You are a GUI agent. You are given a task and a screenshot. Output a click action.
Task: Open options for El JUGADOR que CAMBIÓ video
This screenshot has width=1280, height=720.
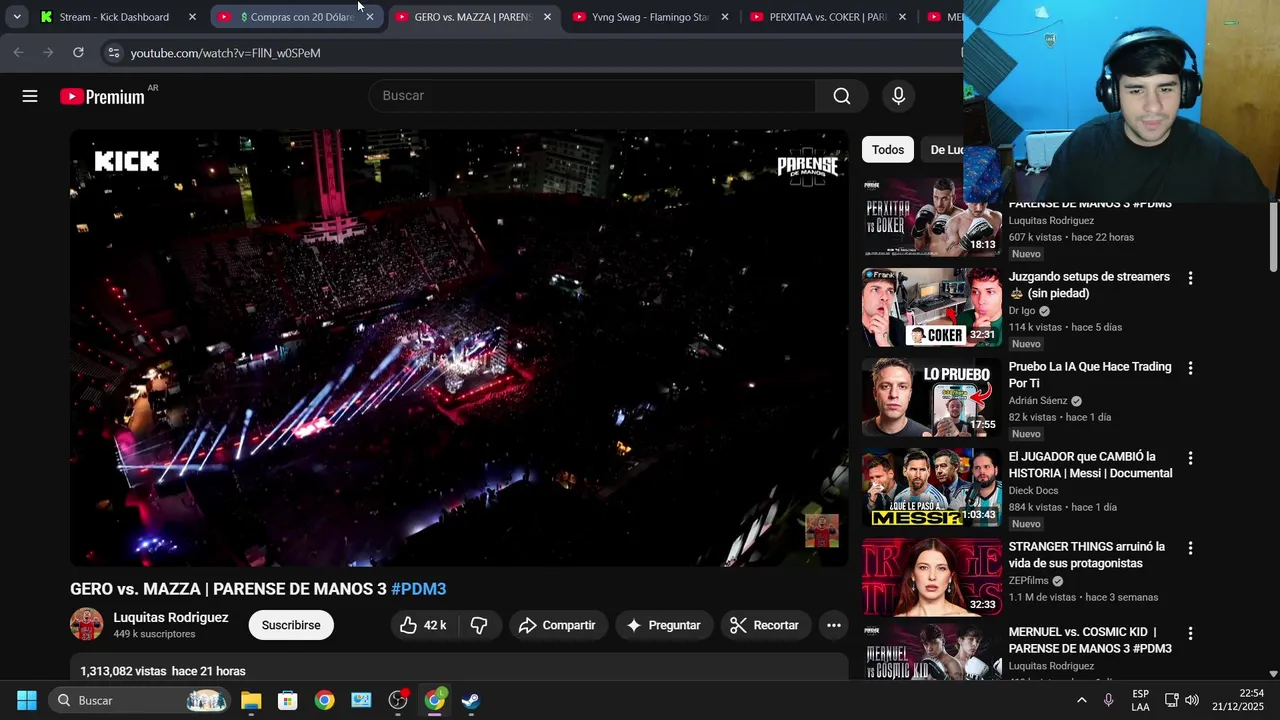click(1190, 458)
